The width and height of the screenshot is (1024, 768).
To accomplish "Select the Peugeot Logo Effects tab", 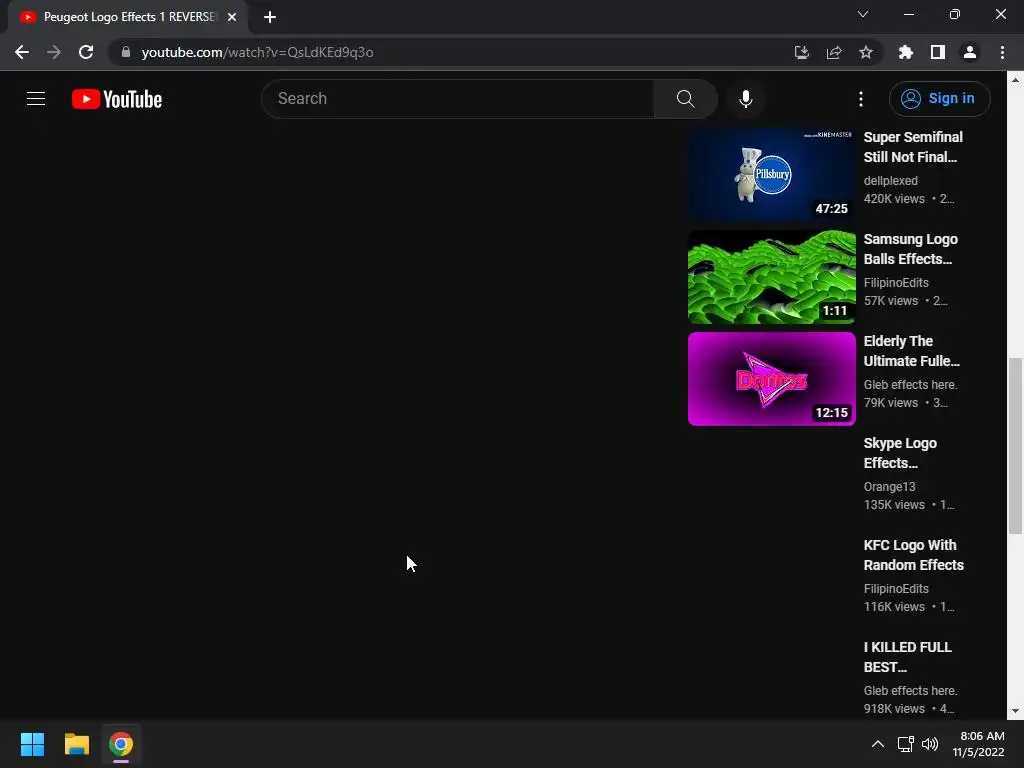I will (128, 17).
